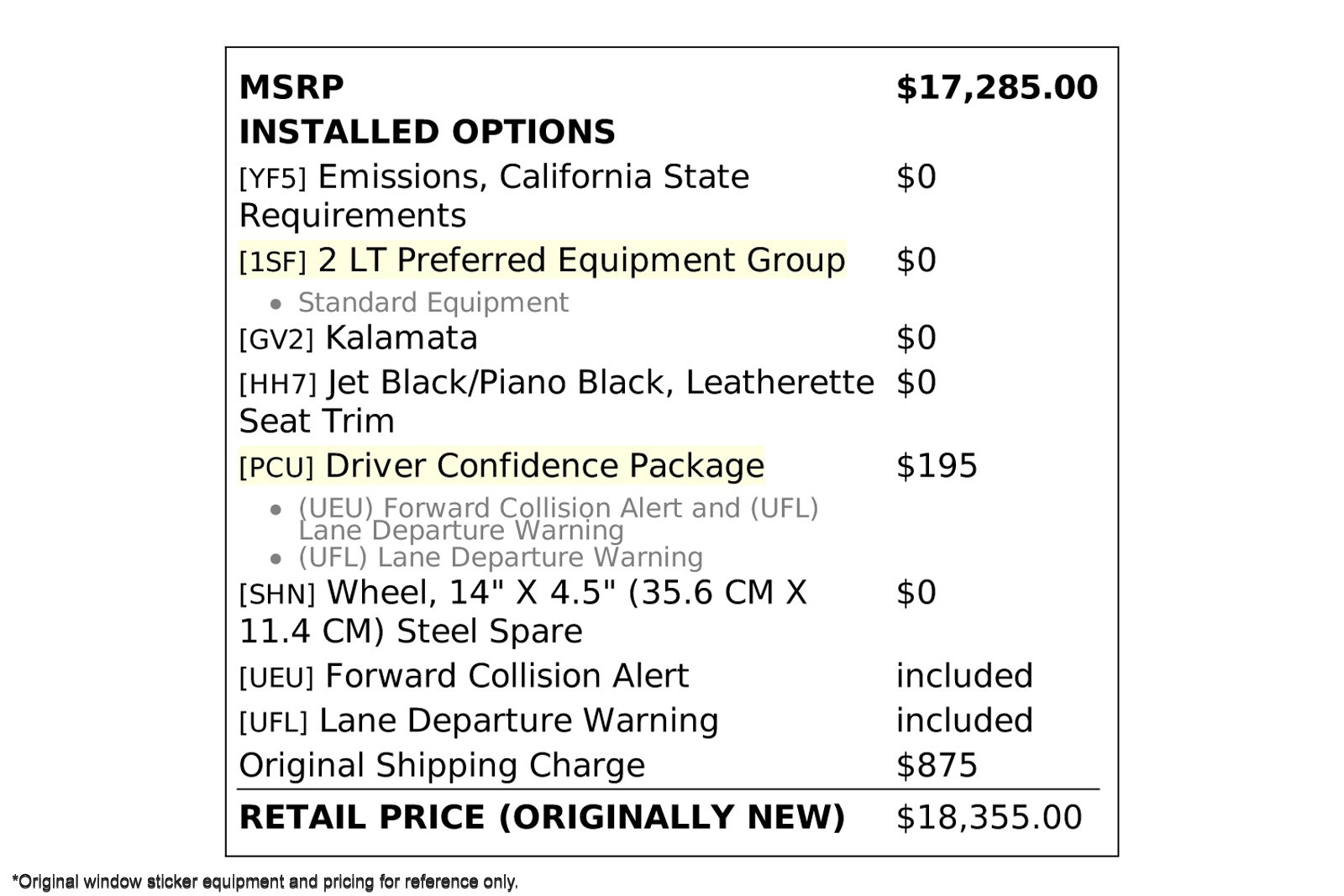Click the $195 package price
This screenshot has width=1344, height=896.
point(937,466)
